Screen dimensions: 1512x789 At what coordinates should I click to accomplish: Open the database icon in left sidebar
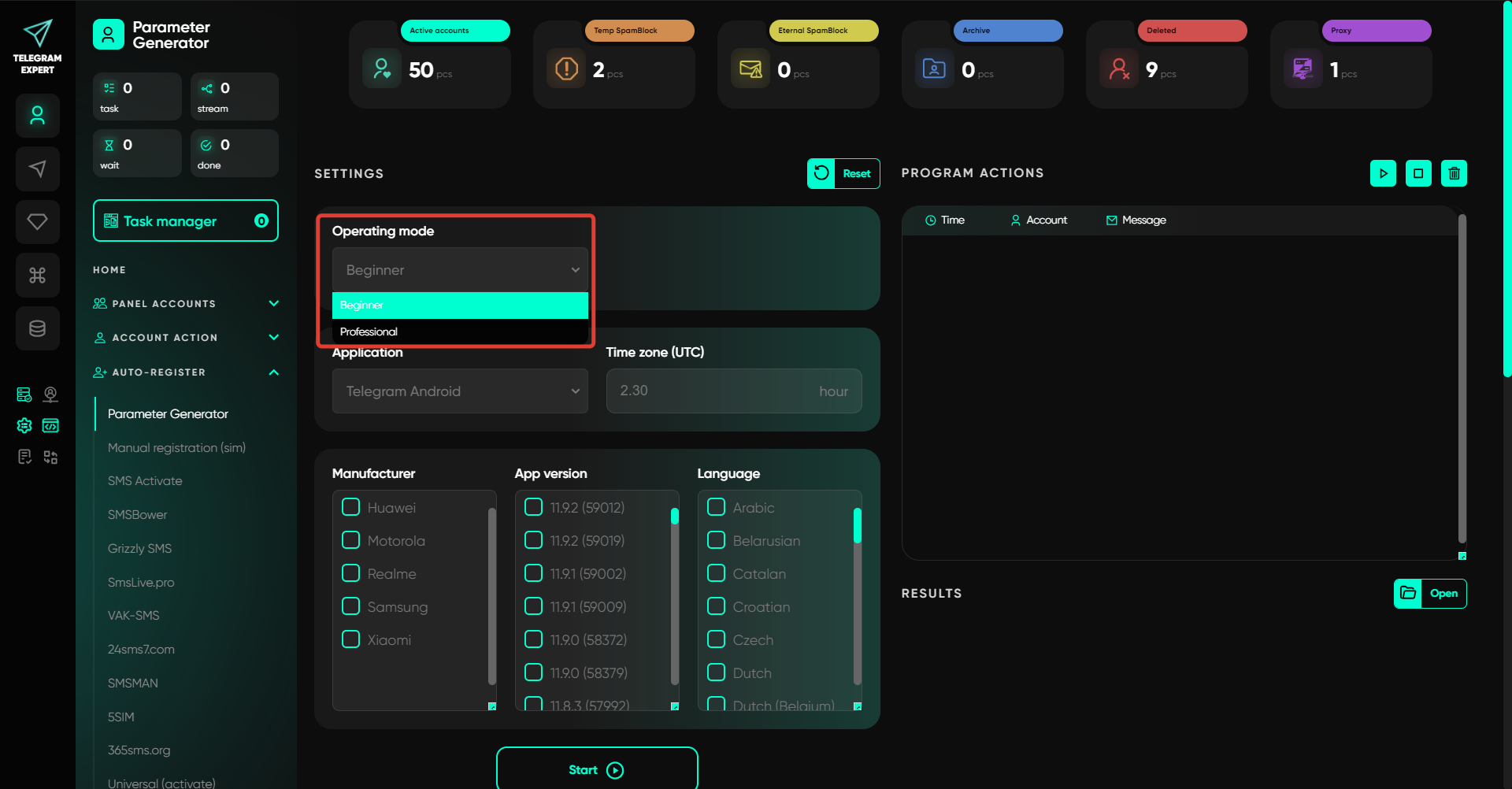tap(37, 328)
